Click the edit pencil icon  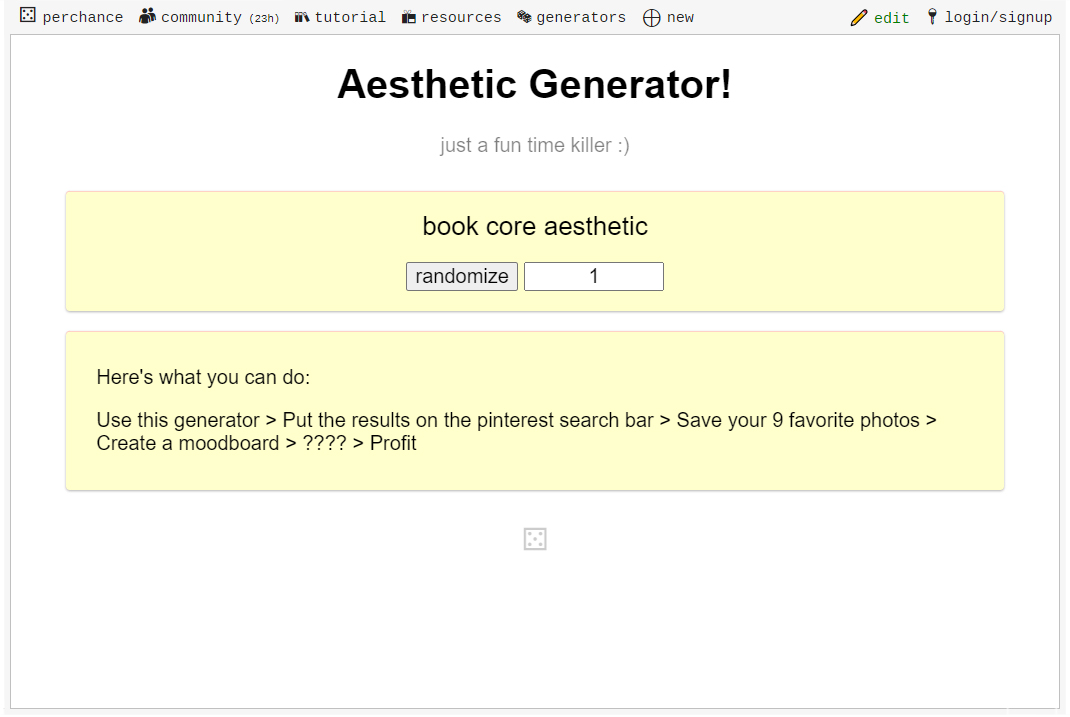click(859, 18)
